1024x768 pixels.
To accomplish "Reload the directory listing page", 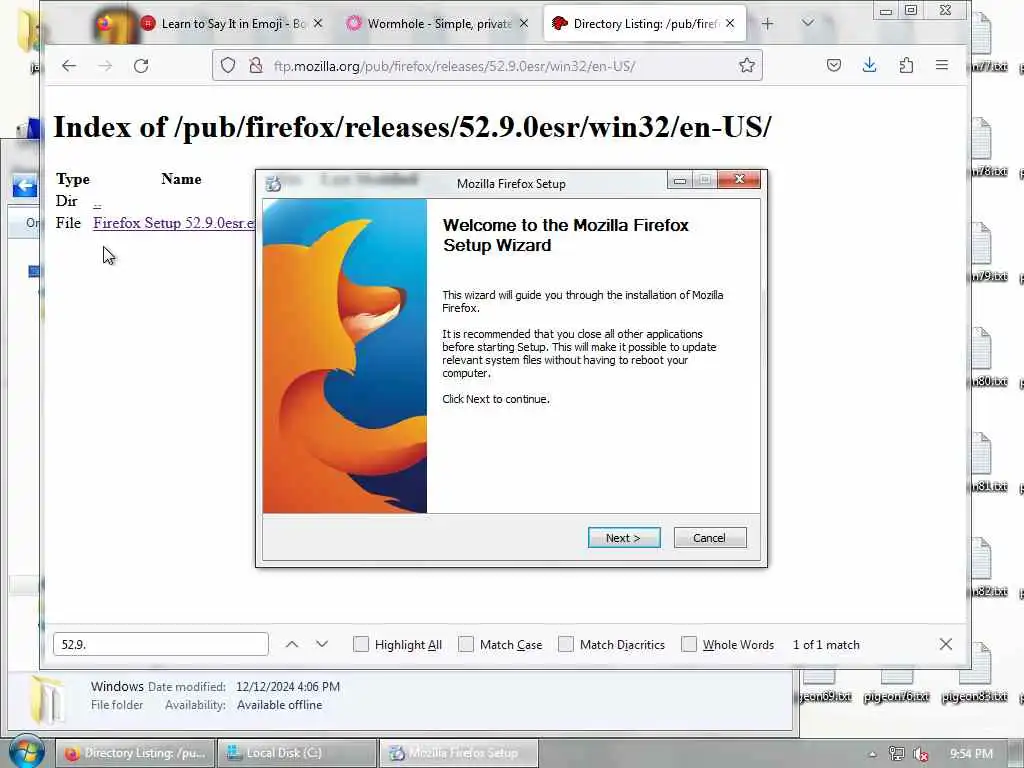I will click(141, 65).
